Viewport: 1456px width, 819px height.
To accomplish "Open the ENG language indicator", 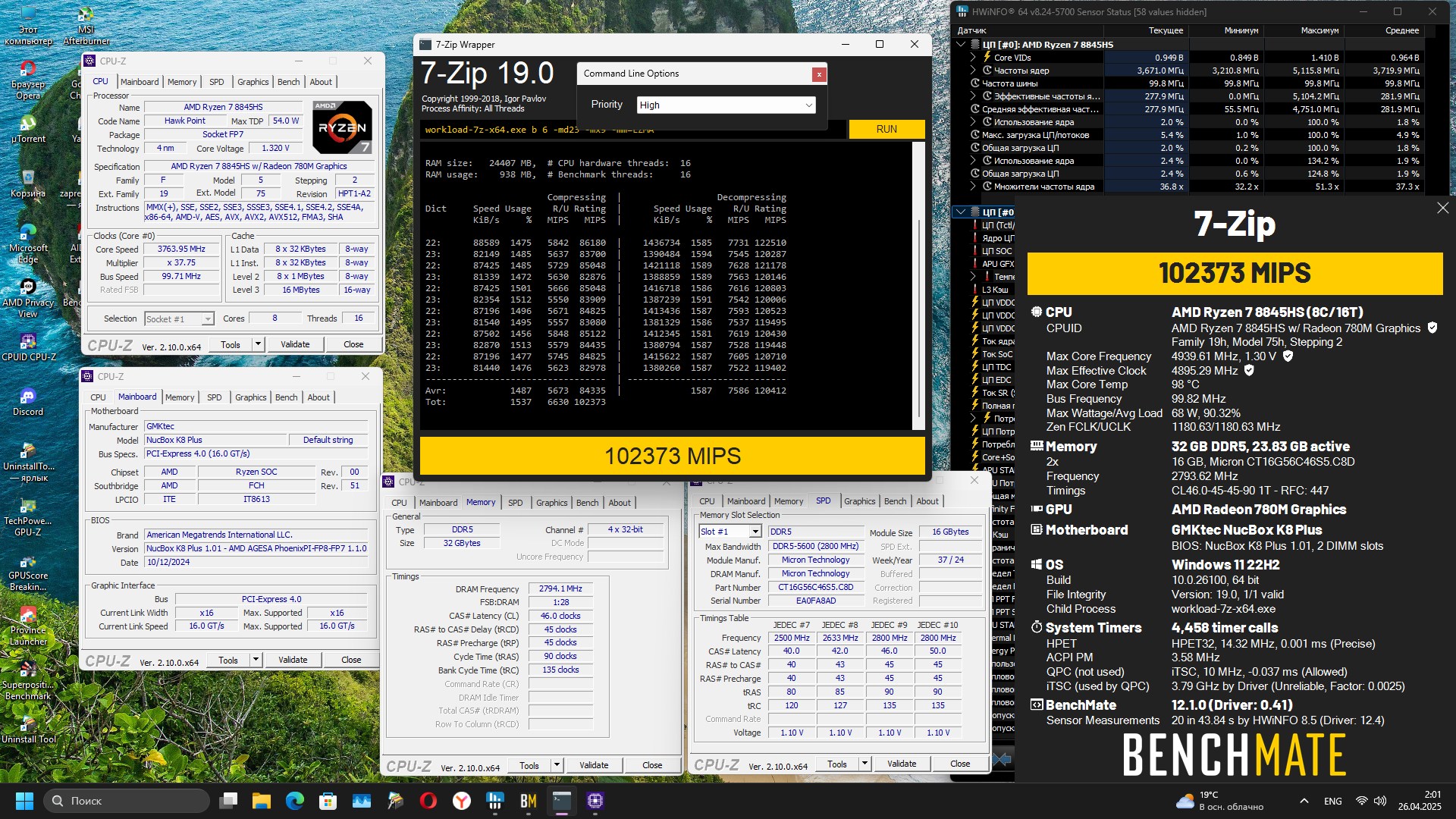I will click(x=1332, y=801).
